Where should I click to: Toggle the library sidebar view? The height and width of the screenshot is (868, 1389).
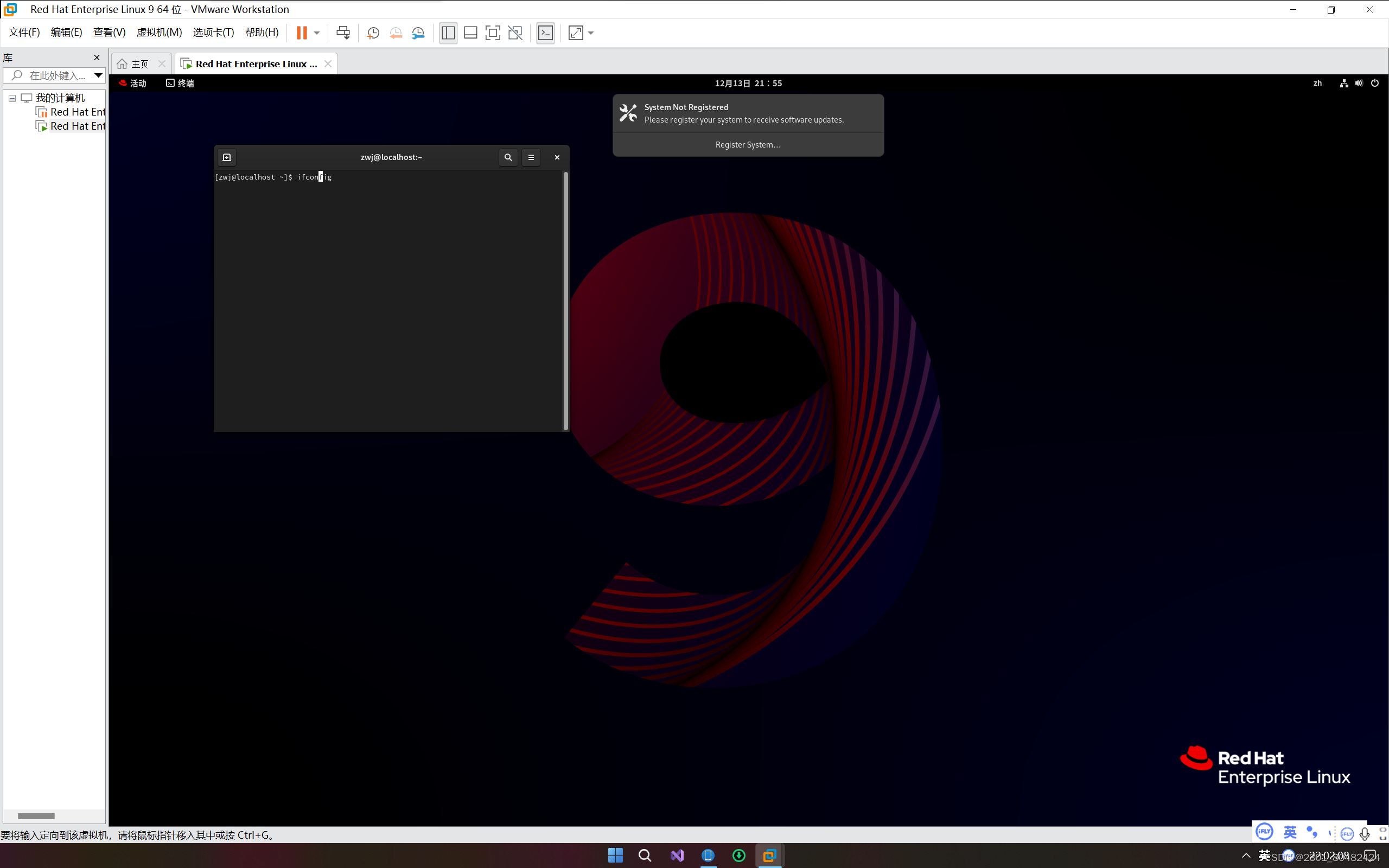tap(448, 33)
